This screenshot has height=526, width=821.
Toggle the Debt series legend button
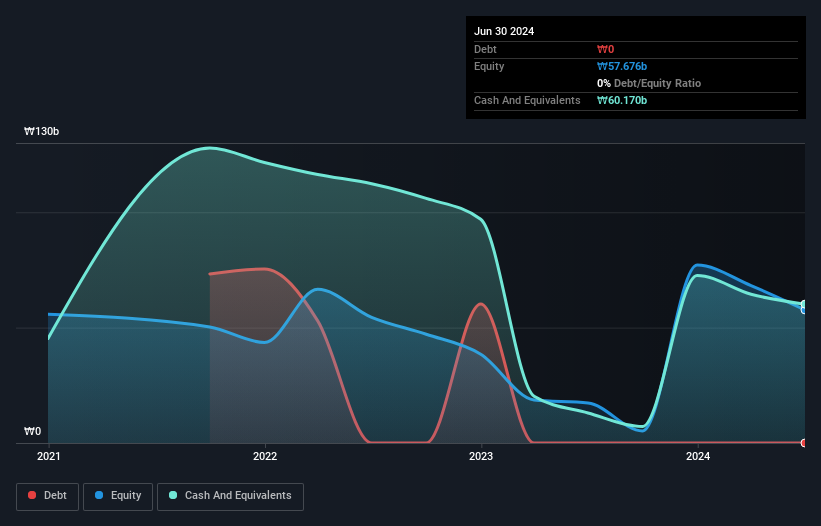(x=48, y=496)
